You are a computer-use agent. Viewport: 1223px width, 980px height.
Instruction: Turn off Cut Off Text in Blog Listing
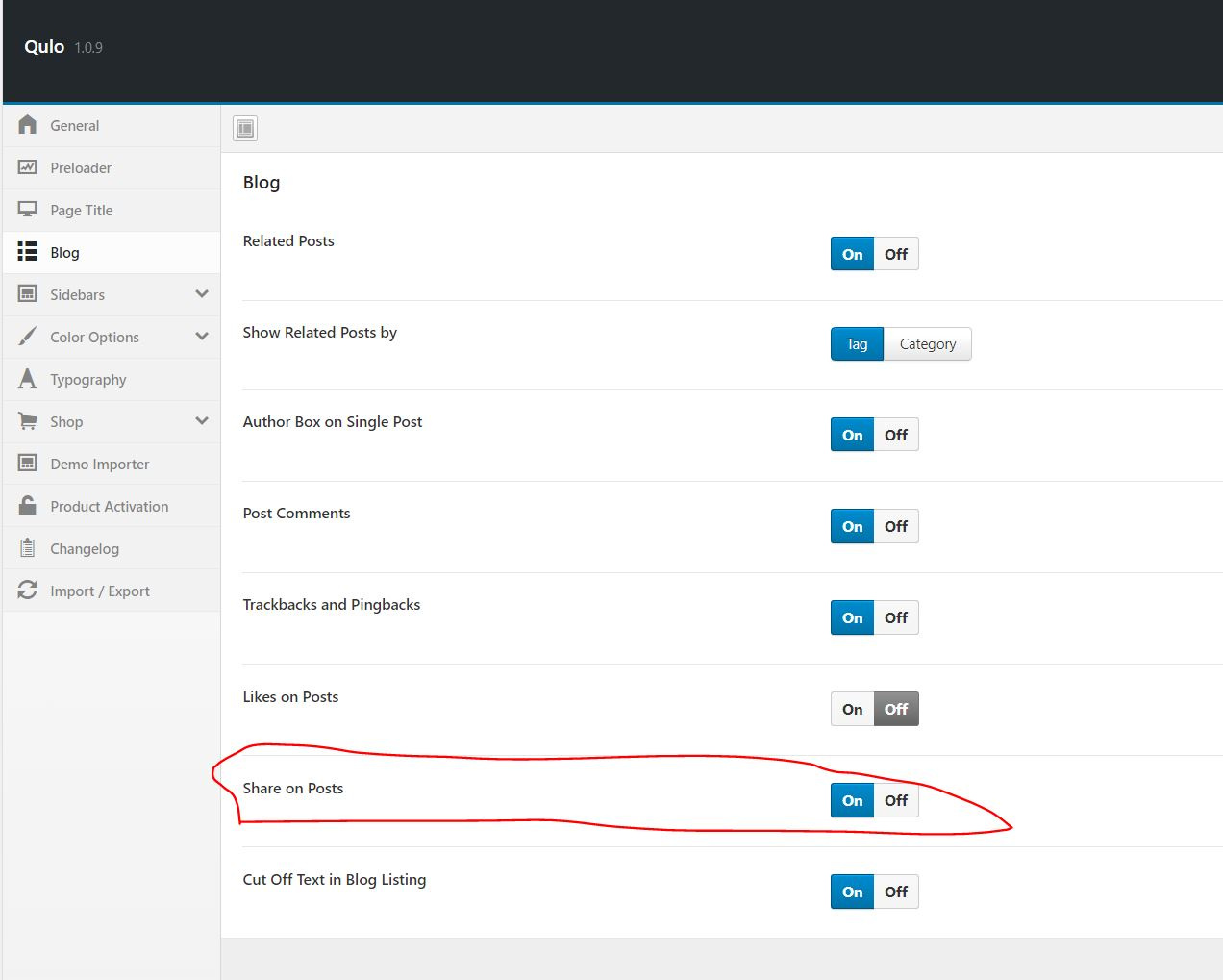point(896,892)
